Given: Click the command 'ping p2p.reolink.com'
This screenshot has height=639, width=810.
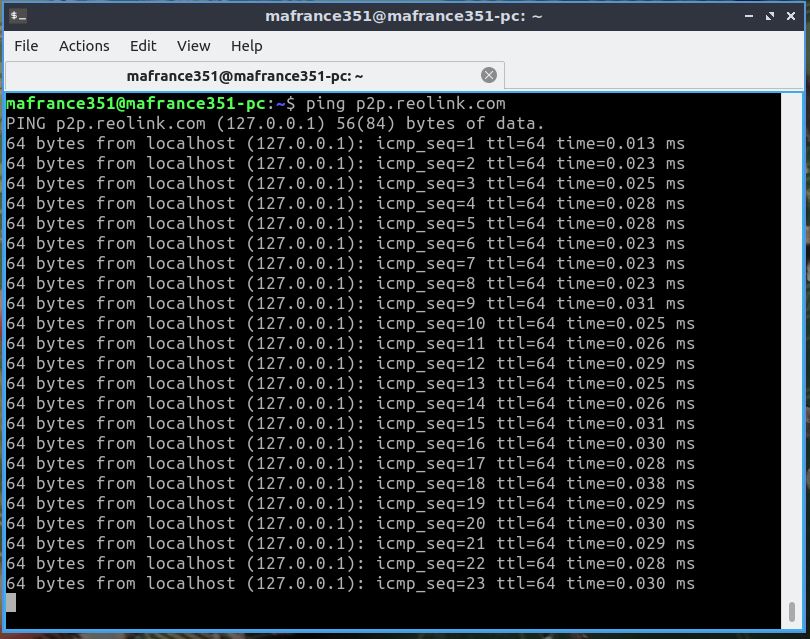Looking at the screenshot, I should [406, 104].
